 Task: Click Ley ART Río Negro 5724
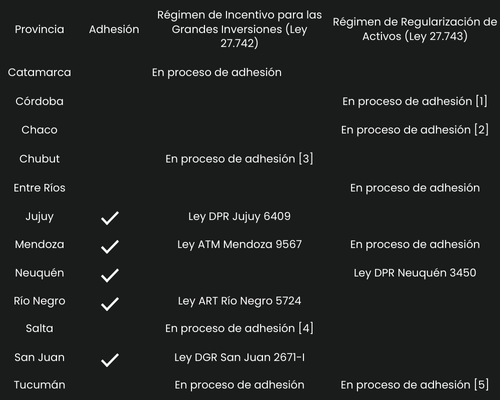pos(239,301)
